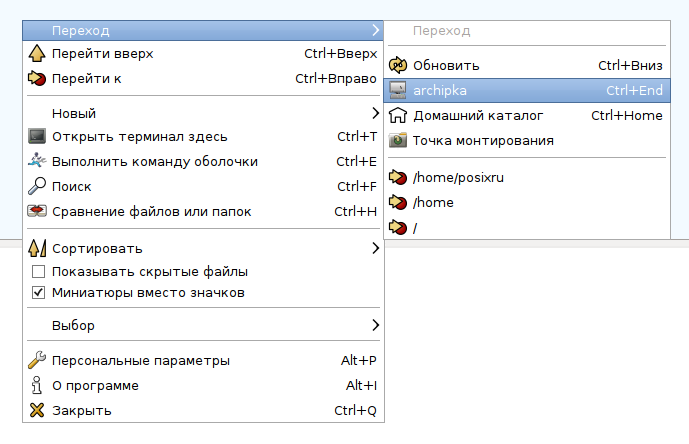Open the Новый submenu item
Viewport: 689px width, 444px height.
tap(203, 113)
